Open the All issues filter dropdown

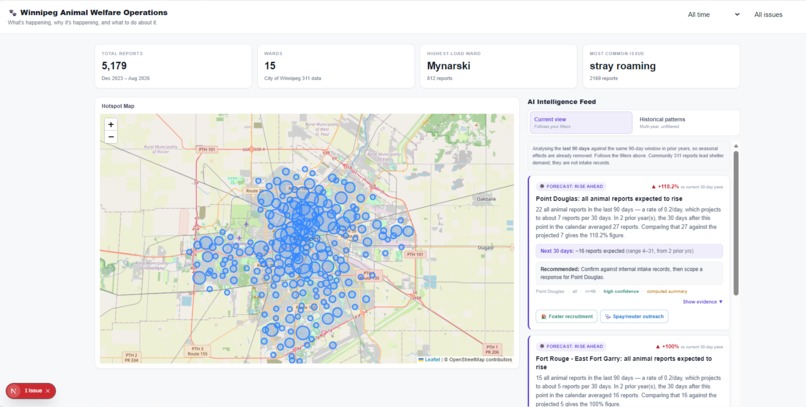point(768,14)
